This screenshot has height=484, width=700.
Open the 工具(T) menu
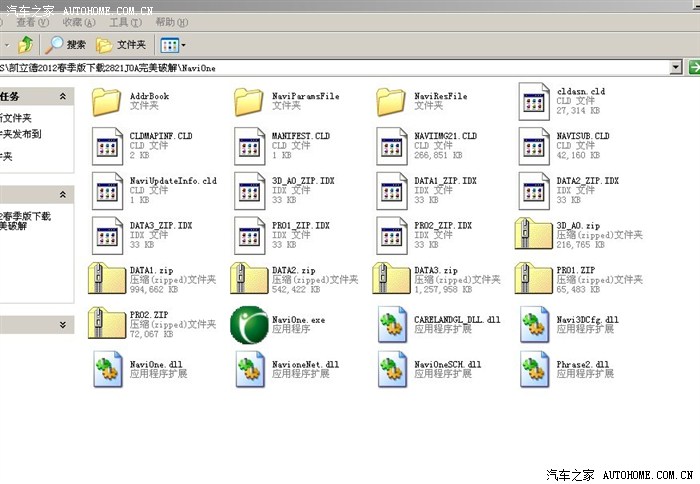pos(124,22)
